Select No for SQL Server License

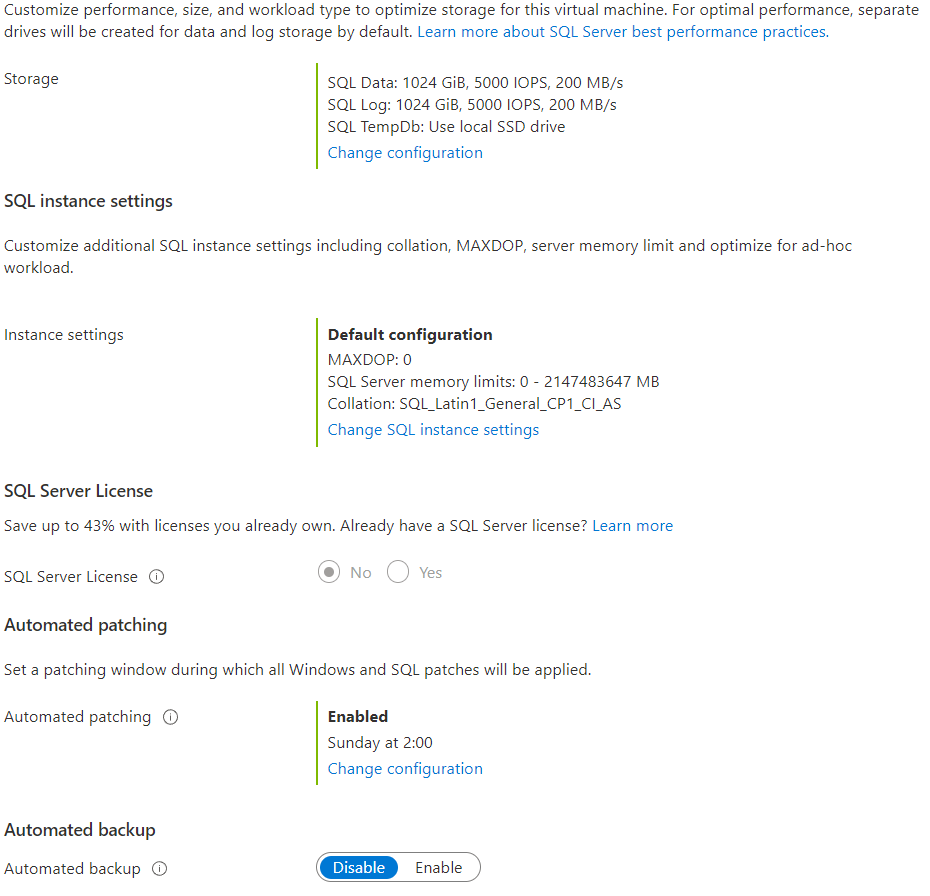click(x=328, y=573)
